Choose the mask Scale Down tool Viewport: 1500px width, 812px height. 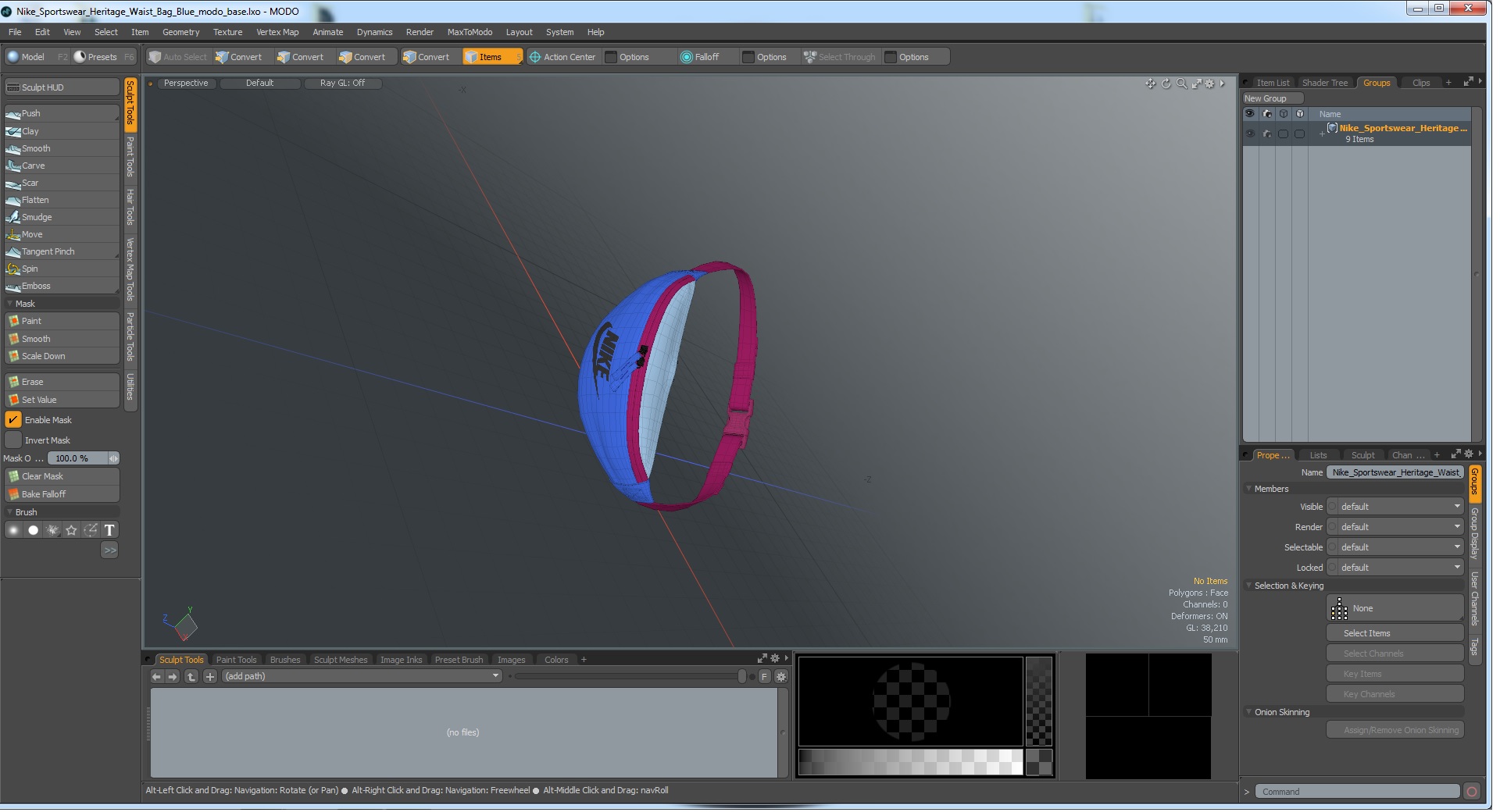[62, 356]
